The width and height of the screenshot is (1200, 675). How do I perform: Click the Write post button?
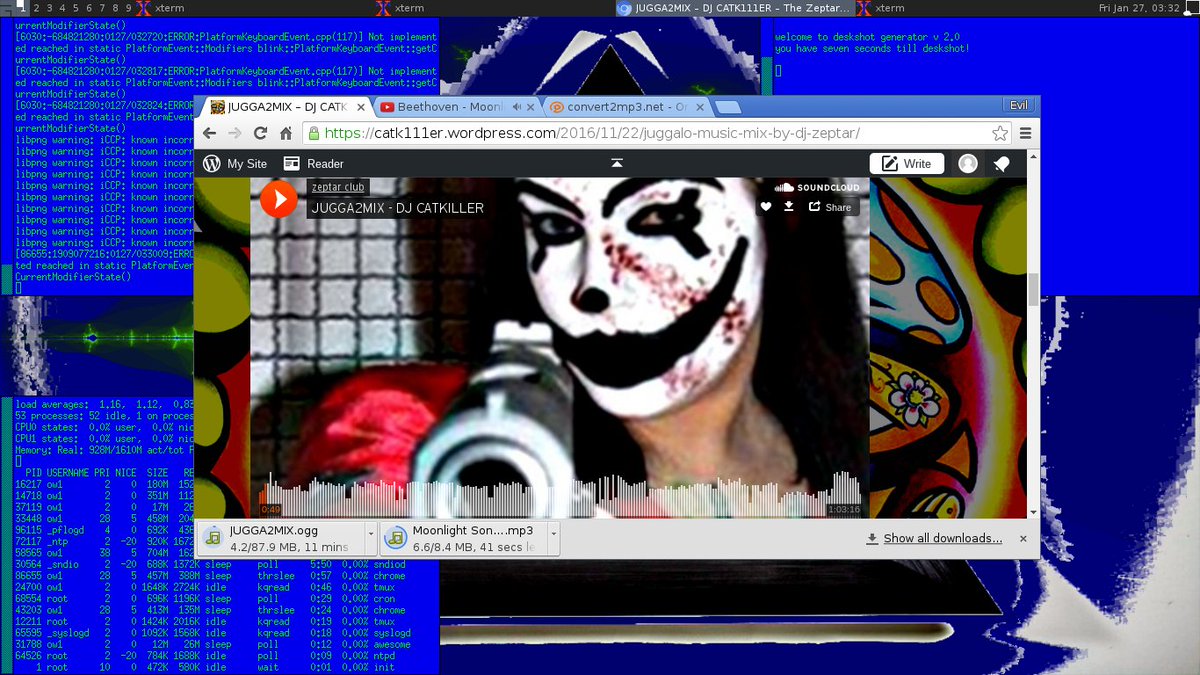tap(906, 164)
